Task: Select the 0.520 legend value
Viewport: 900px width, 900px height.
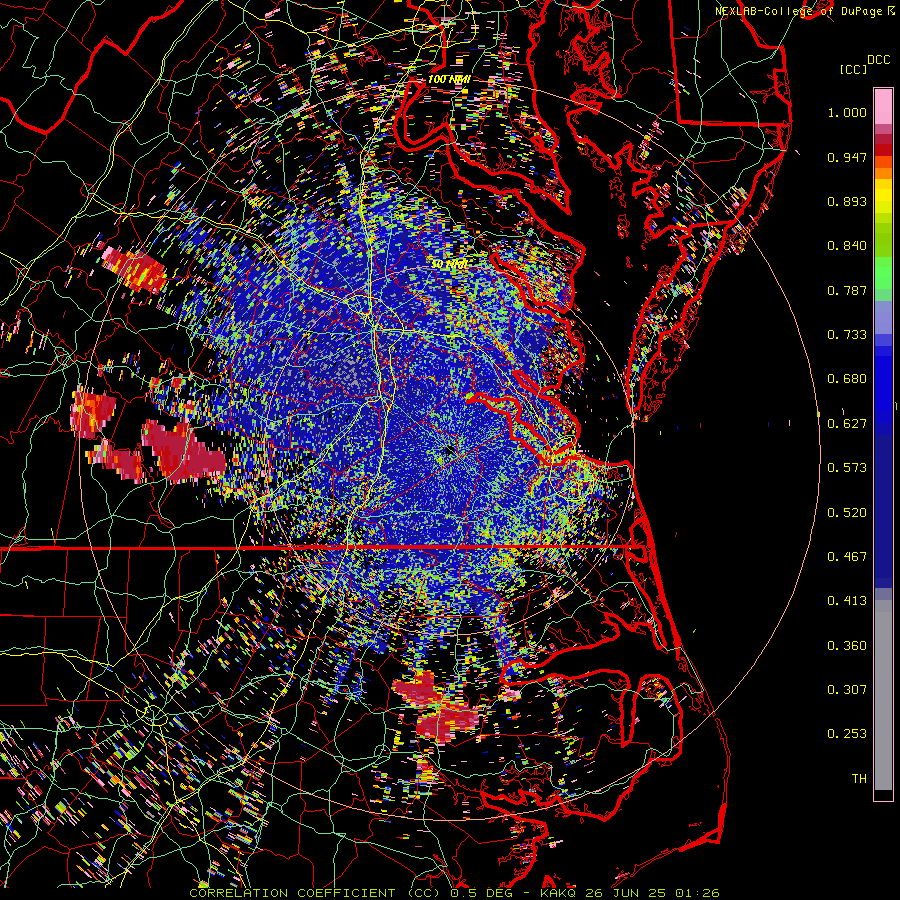Action: click(847, 513)
